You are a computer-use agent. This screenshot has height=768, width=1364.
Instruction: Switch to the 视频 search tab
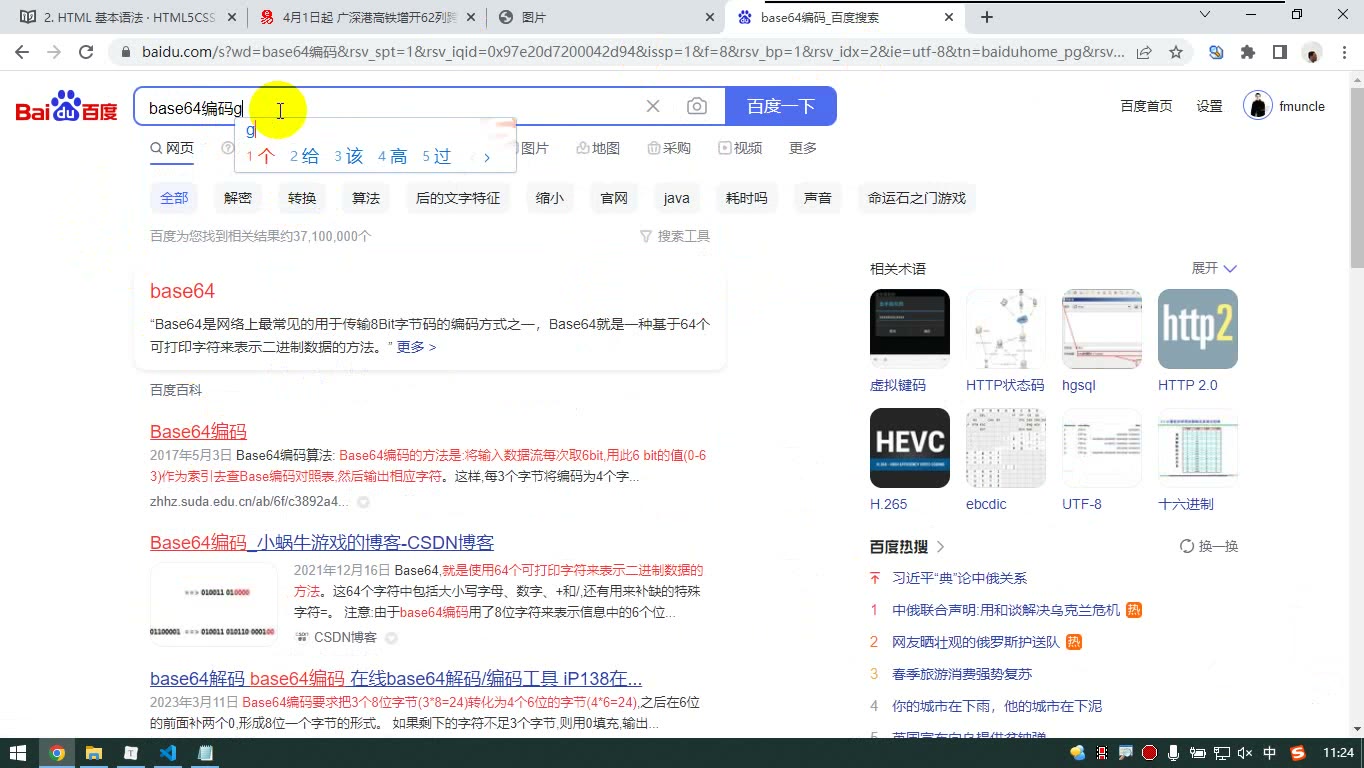740,148
